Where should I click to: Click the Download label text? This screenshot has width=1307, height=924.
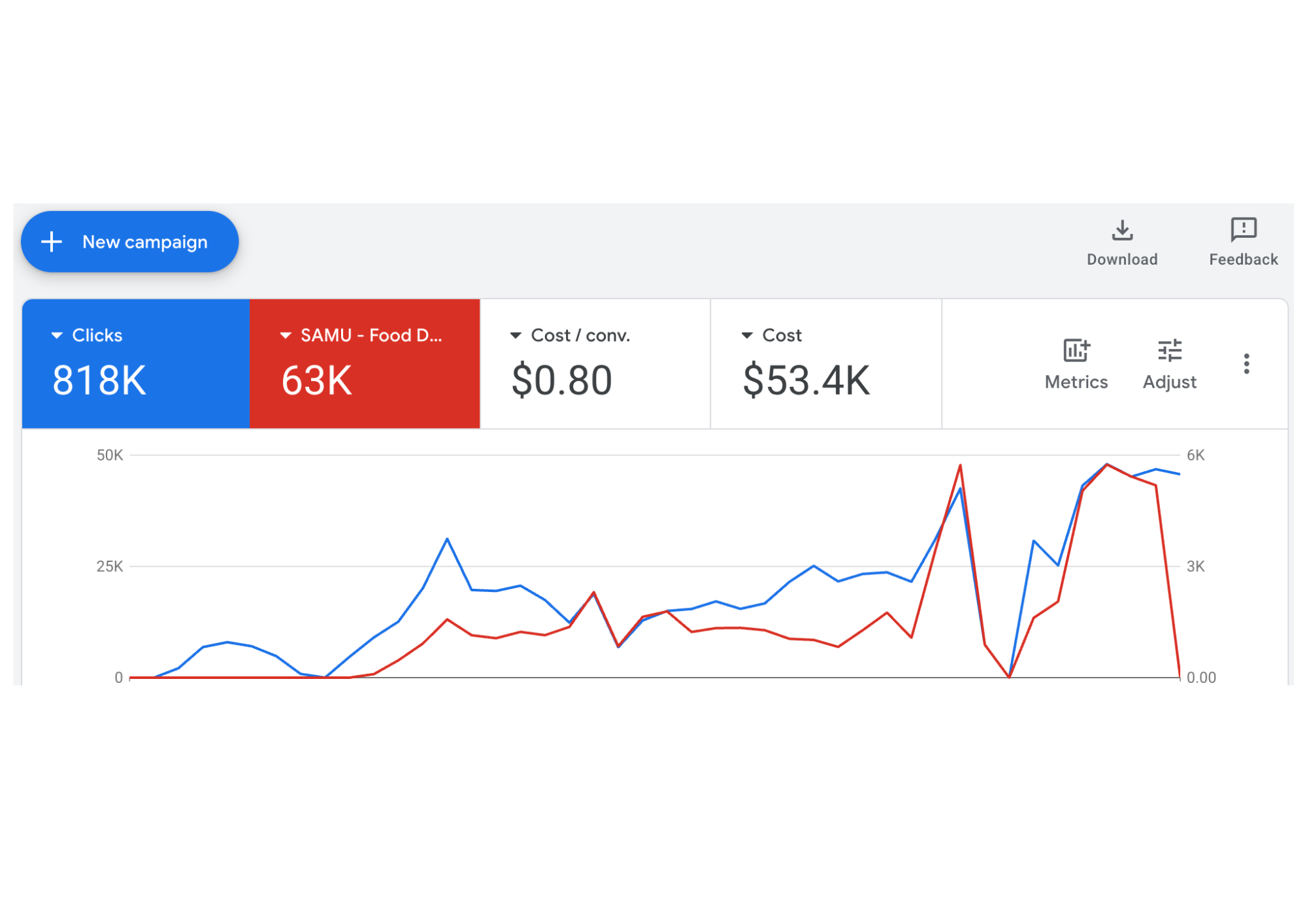pos(1122,259)
